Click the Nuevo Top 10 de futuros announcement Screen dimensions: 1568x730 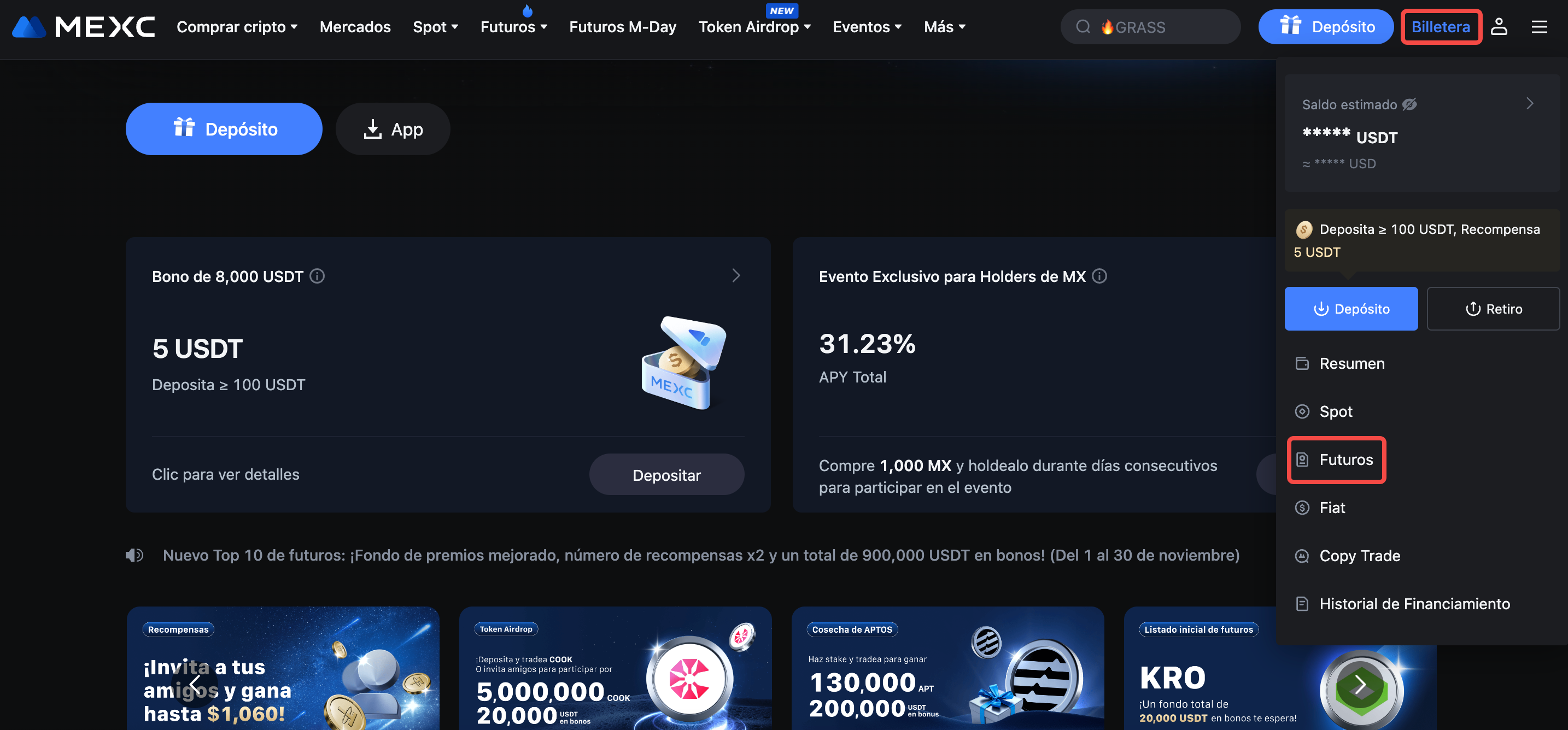pos(700,555)
